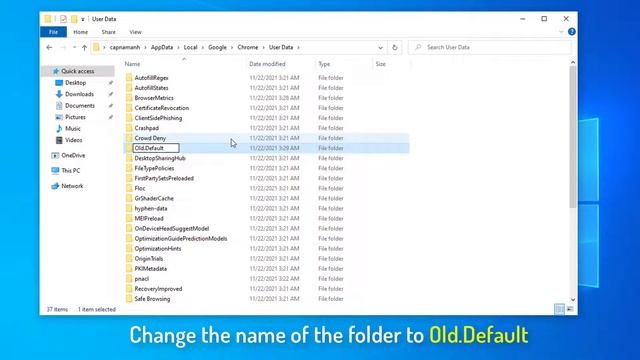Click the Search User Data field
Screen dimensions: 640x360
pos(490,47)
